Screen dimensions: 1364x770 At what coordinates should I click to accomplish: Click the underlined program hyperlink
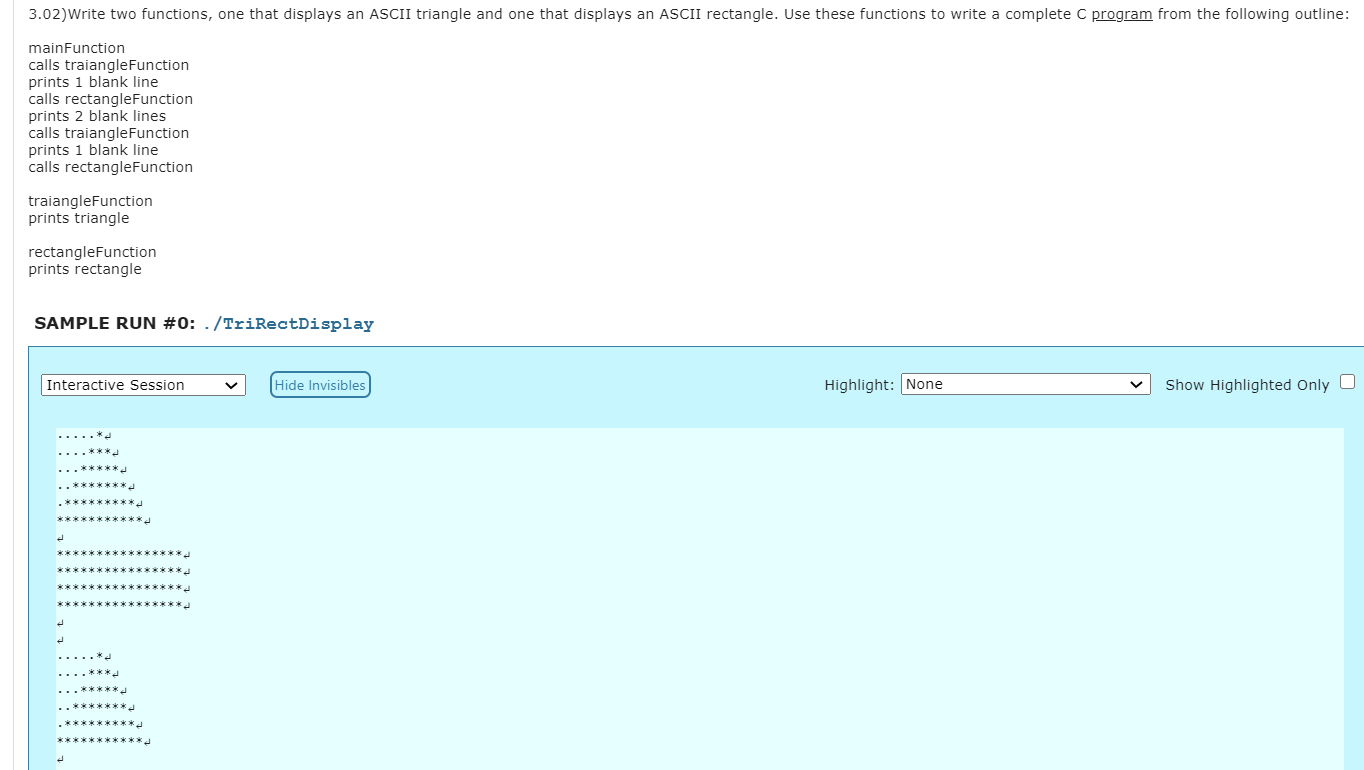1119,13
